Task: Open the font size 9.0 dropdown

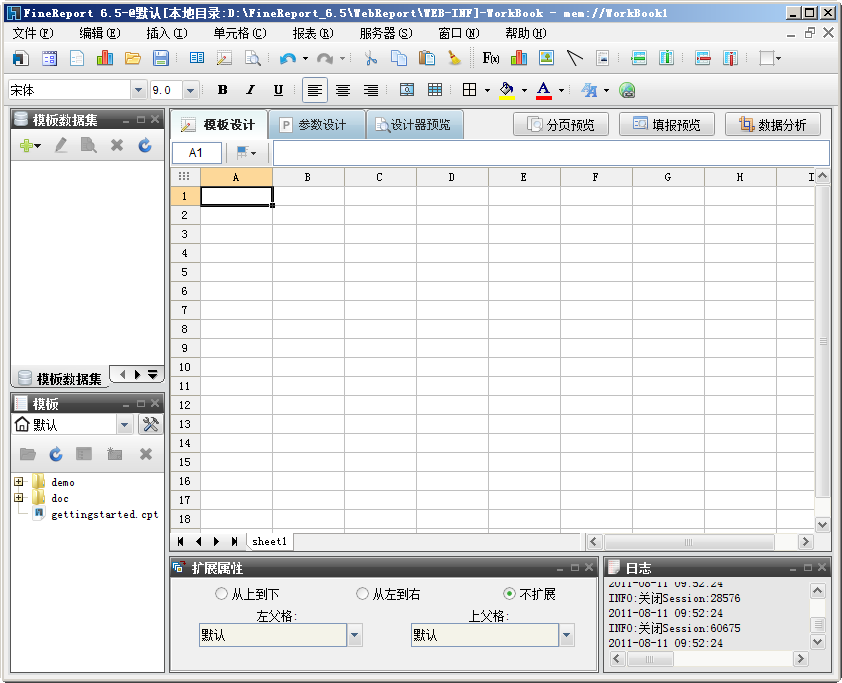Action: pos(190,90)
